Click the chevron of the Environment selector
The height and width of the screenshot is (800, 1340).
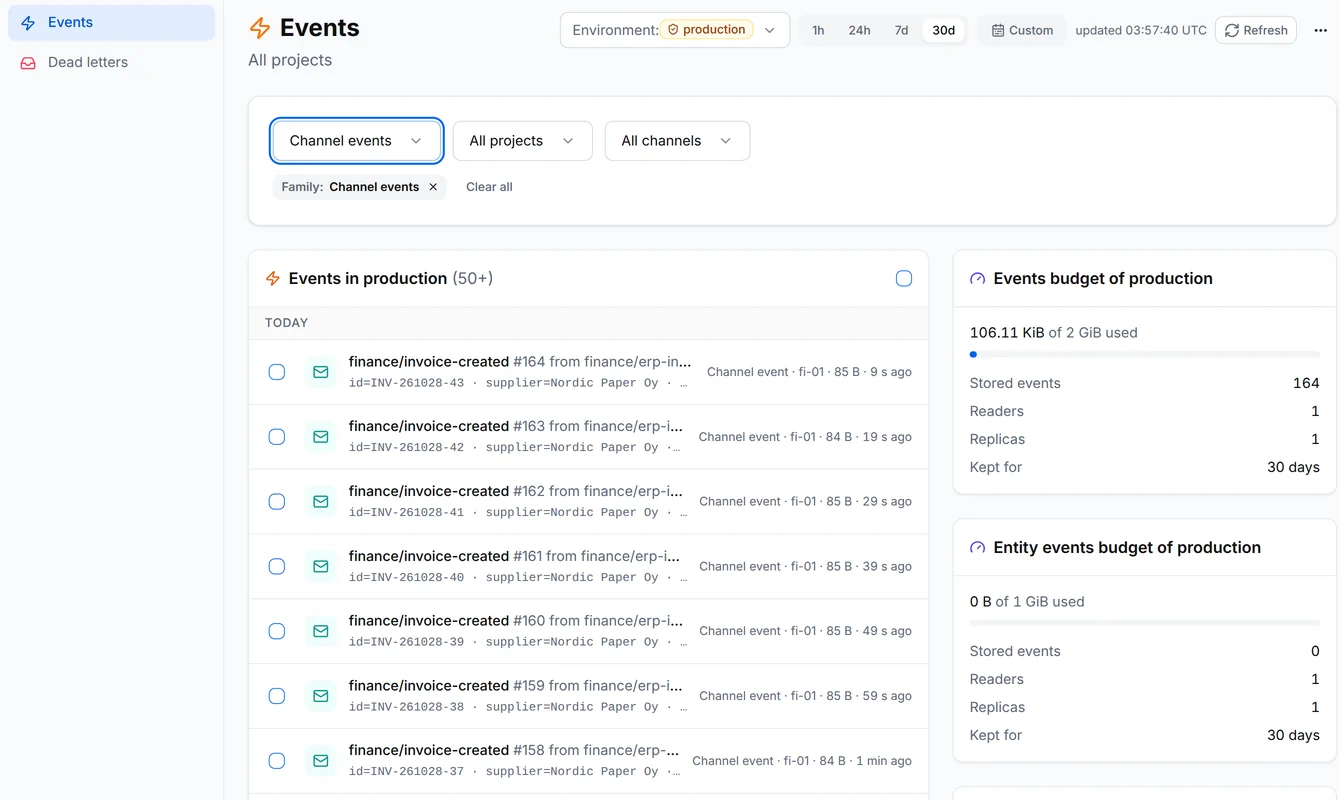(x=770, y=30)
